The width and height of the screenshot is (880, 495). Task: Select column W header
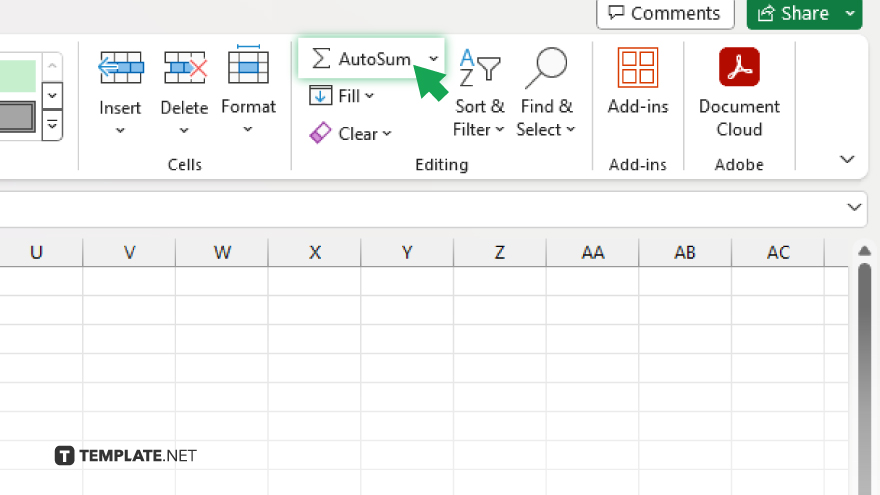pyautogui.click(x=222, y=253)
